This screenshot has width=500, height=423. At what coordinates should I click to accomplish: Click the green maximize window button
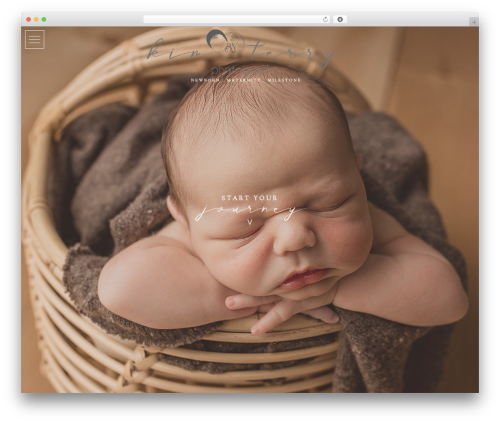[44, 19]
